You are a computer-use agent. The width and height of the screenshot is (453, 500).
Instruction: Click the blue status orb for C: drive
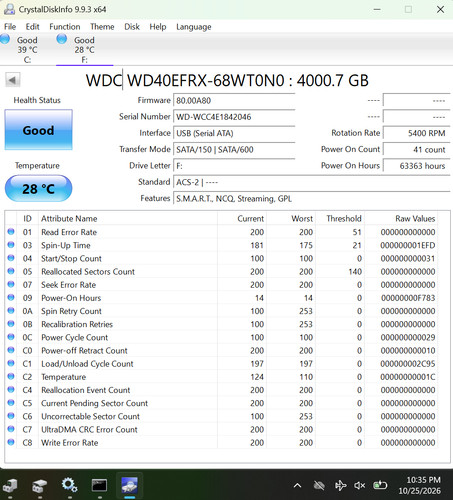[5, 39]
